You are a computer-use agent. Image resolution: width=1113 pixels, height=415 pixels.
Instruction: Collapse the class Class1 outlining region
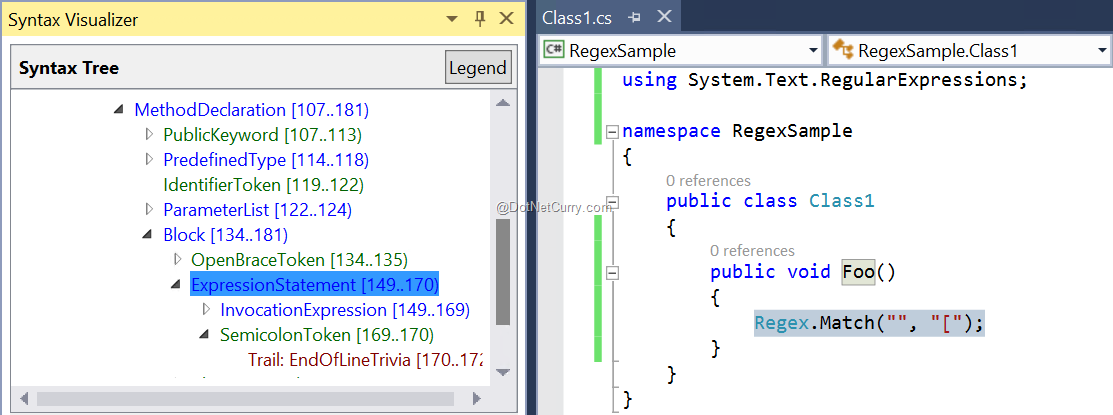pos(613,203)
